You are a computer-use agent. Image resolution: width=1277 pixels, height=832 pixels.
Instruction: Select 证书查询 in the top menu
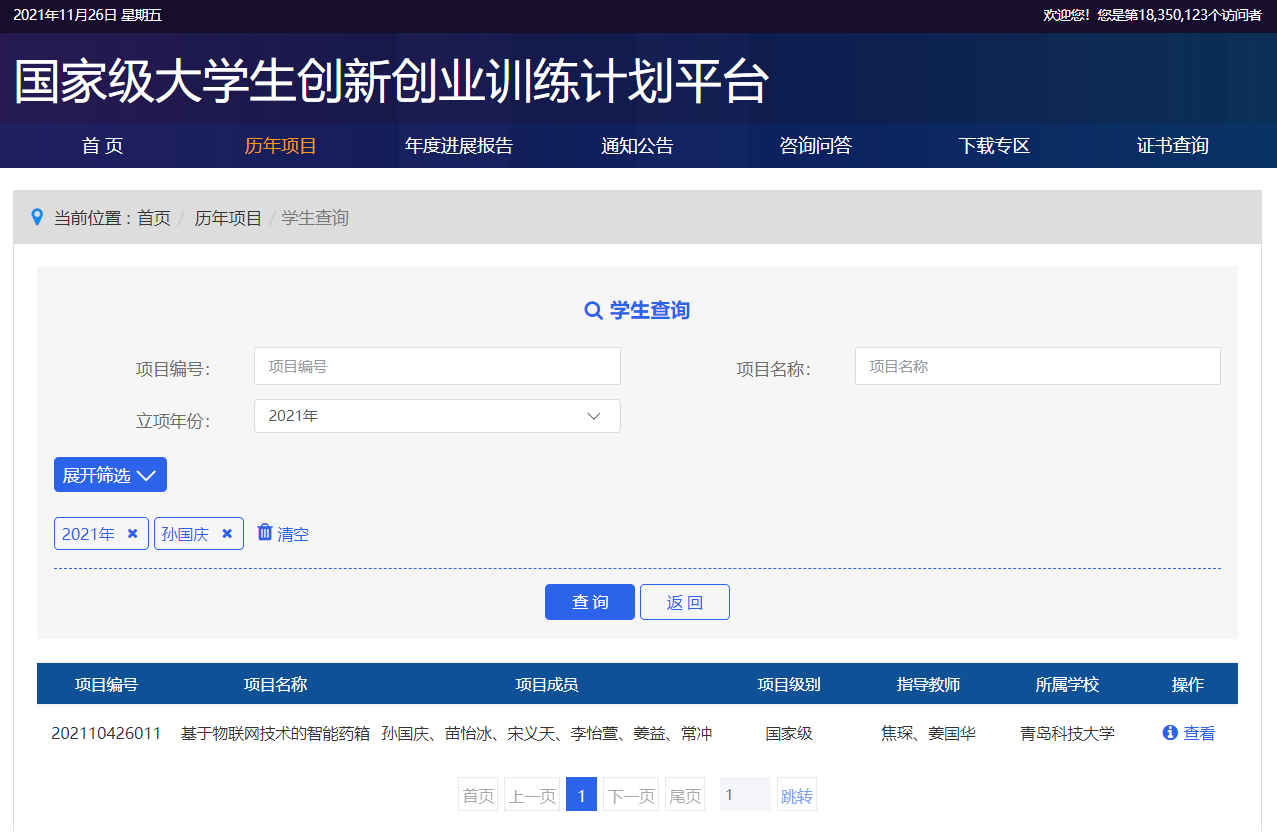tap(1172, 146)
